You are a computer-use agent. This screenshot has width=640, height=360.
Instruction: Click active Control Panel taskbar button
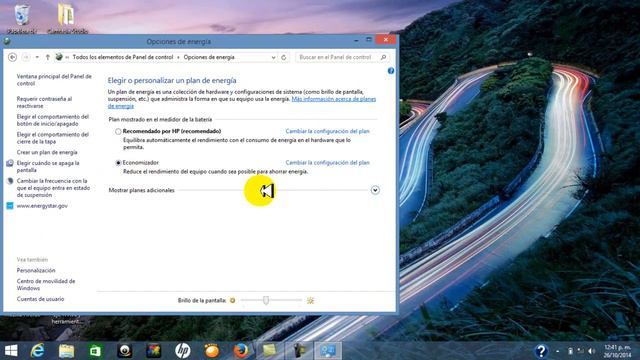click(x=328, y=351)
